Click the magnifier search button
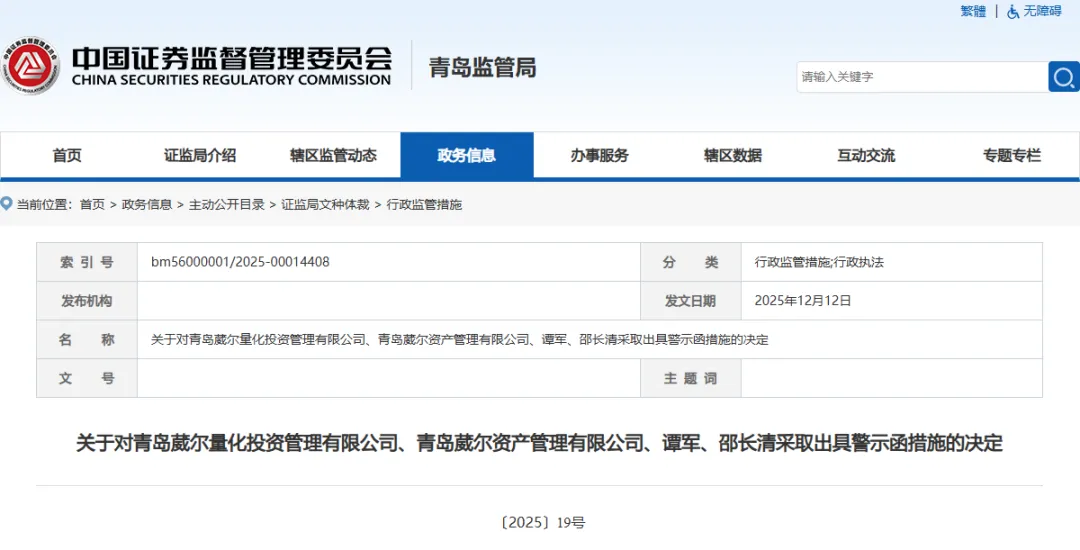Viewport: 1080px width, 550px height. tap(1063, 77)
